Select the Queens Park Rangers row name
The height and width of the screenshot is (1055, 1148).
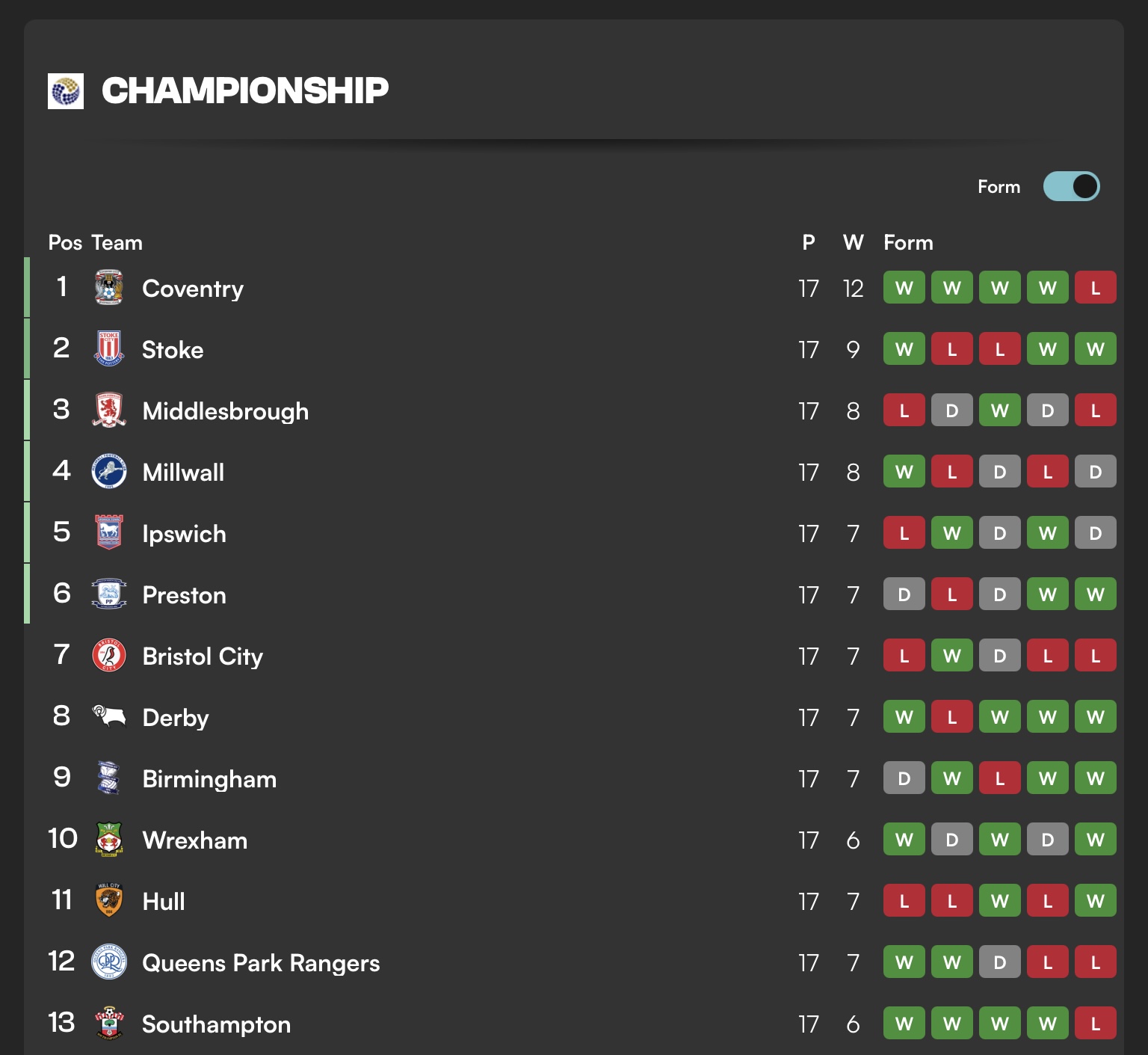point(261,963)
